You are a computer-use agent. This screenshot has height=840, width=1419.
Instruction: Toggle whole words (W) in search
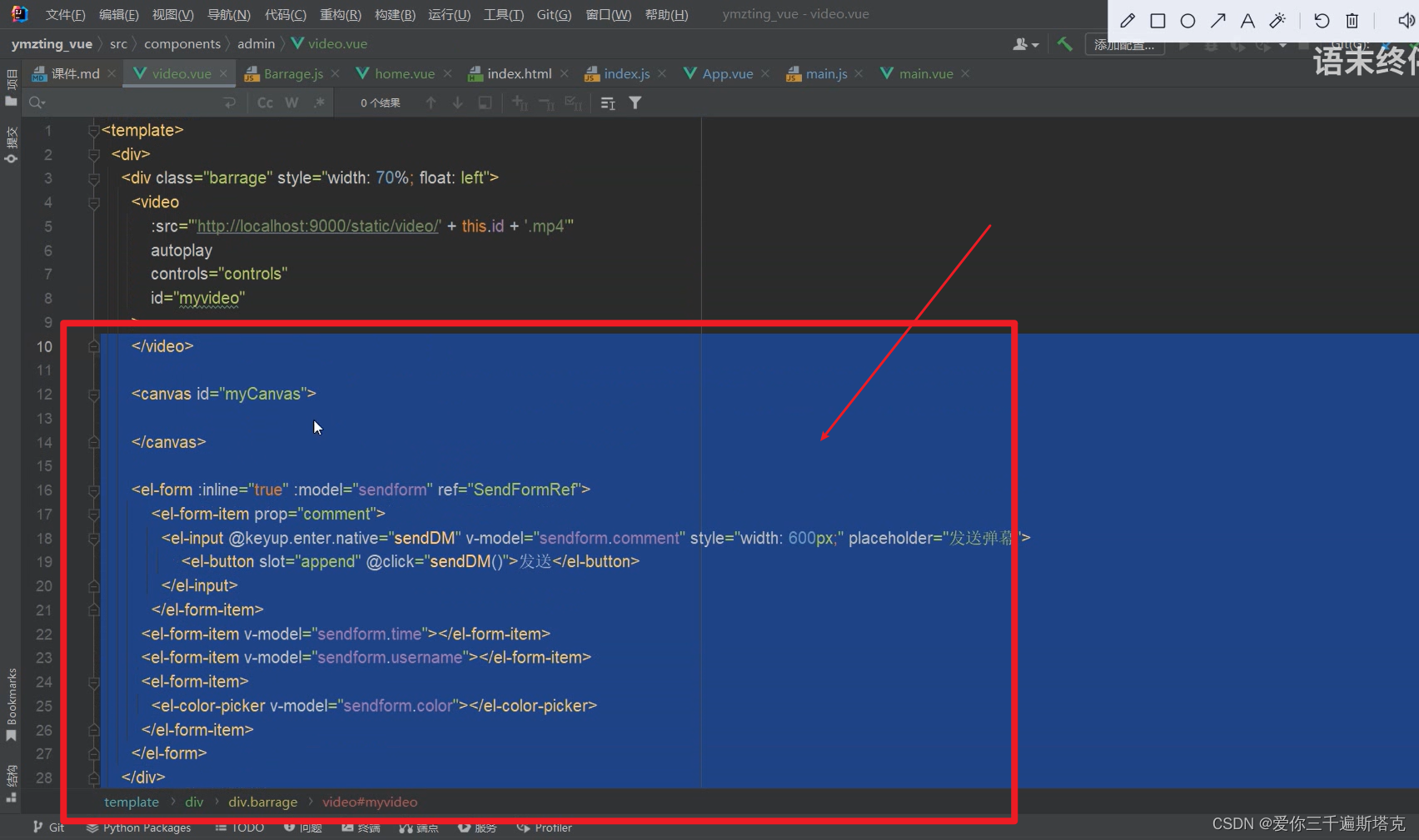pyautogui.click(x=291, y=102)
